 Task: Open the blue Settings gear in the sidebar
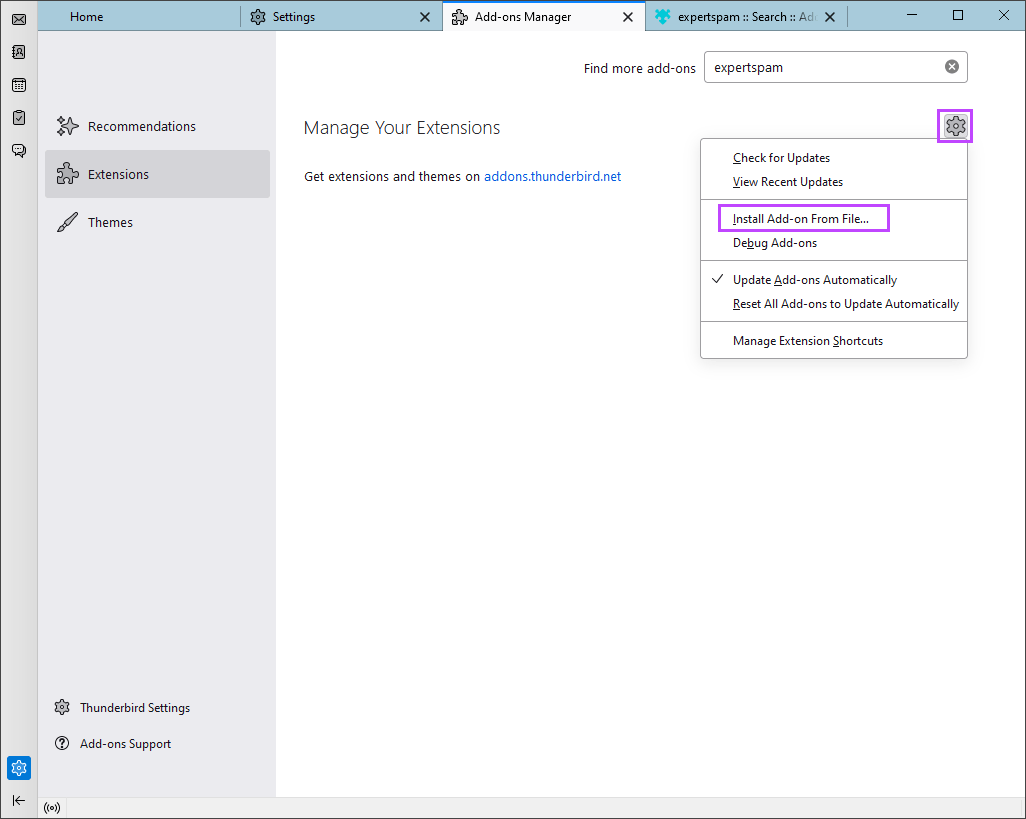click(18, 768)
